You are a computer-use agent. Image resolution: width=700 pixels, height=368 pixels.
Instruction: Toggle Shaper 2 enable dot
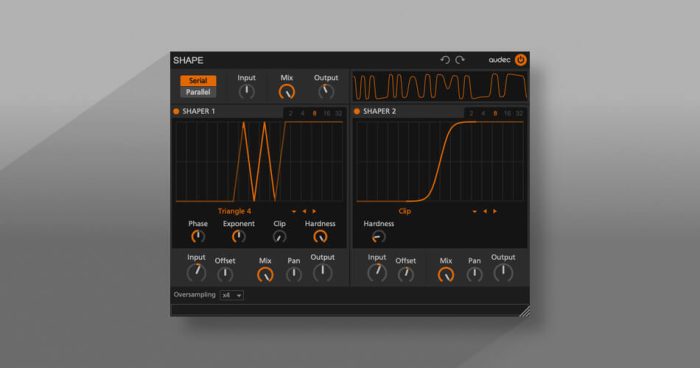(357, 111)
